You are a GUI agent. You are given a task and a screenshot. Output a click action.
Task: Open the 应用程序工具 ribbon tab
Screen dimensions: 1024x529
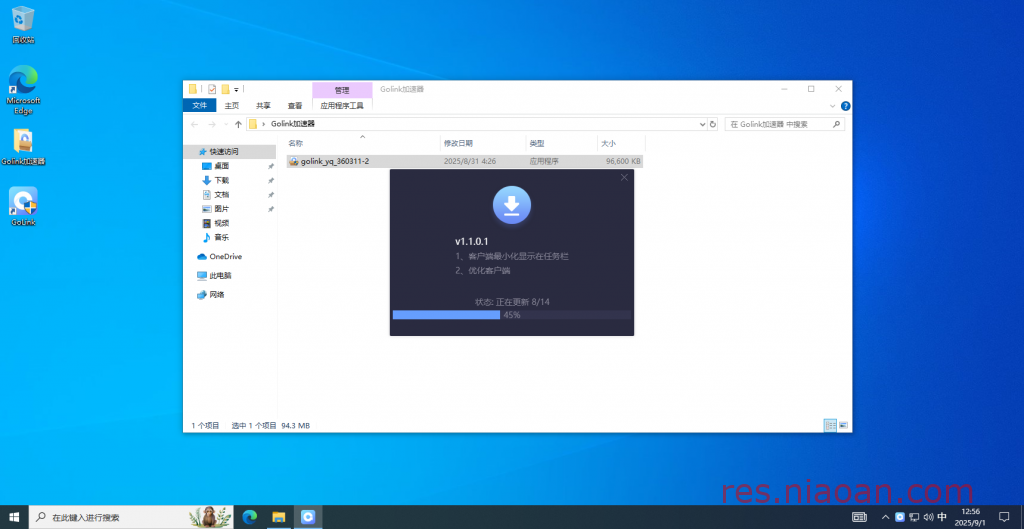tap(342, 105)
